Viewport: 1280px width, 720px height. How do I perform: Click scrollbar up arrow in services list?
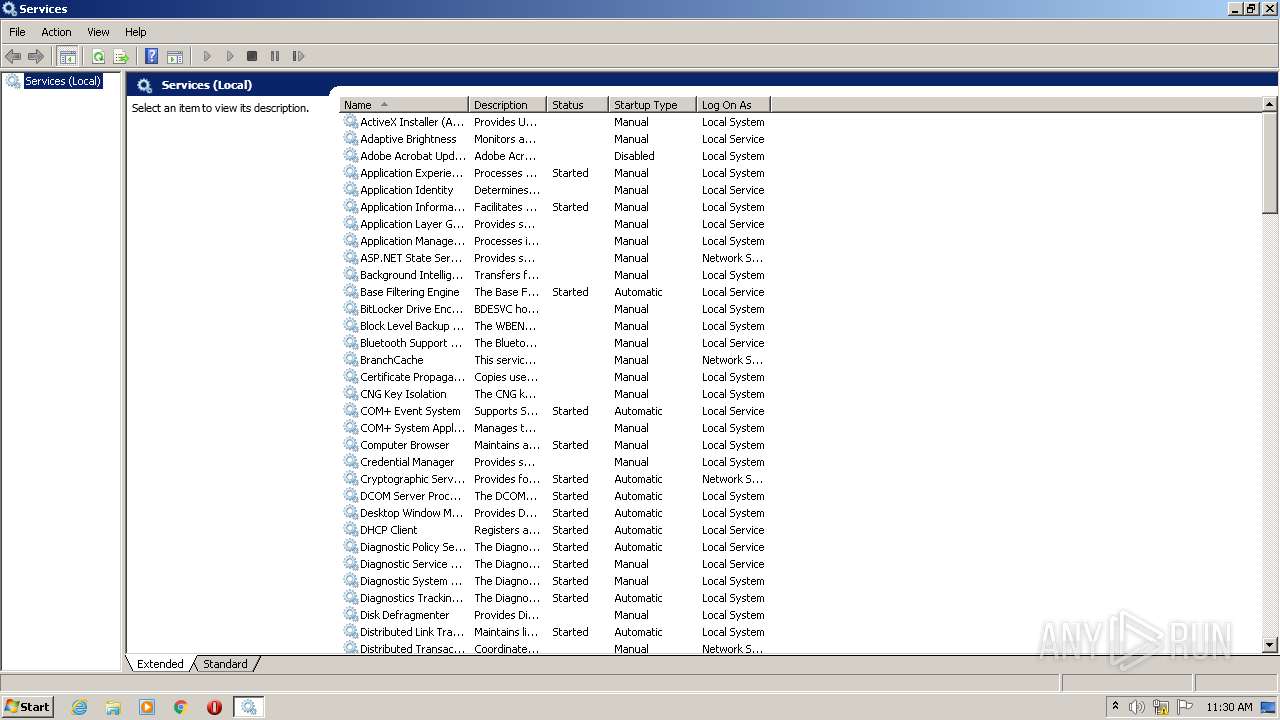click(x=1270, y=104)
